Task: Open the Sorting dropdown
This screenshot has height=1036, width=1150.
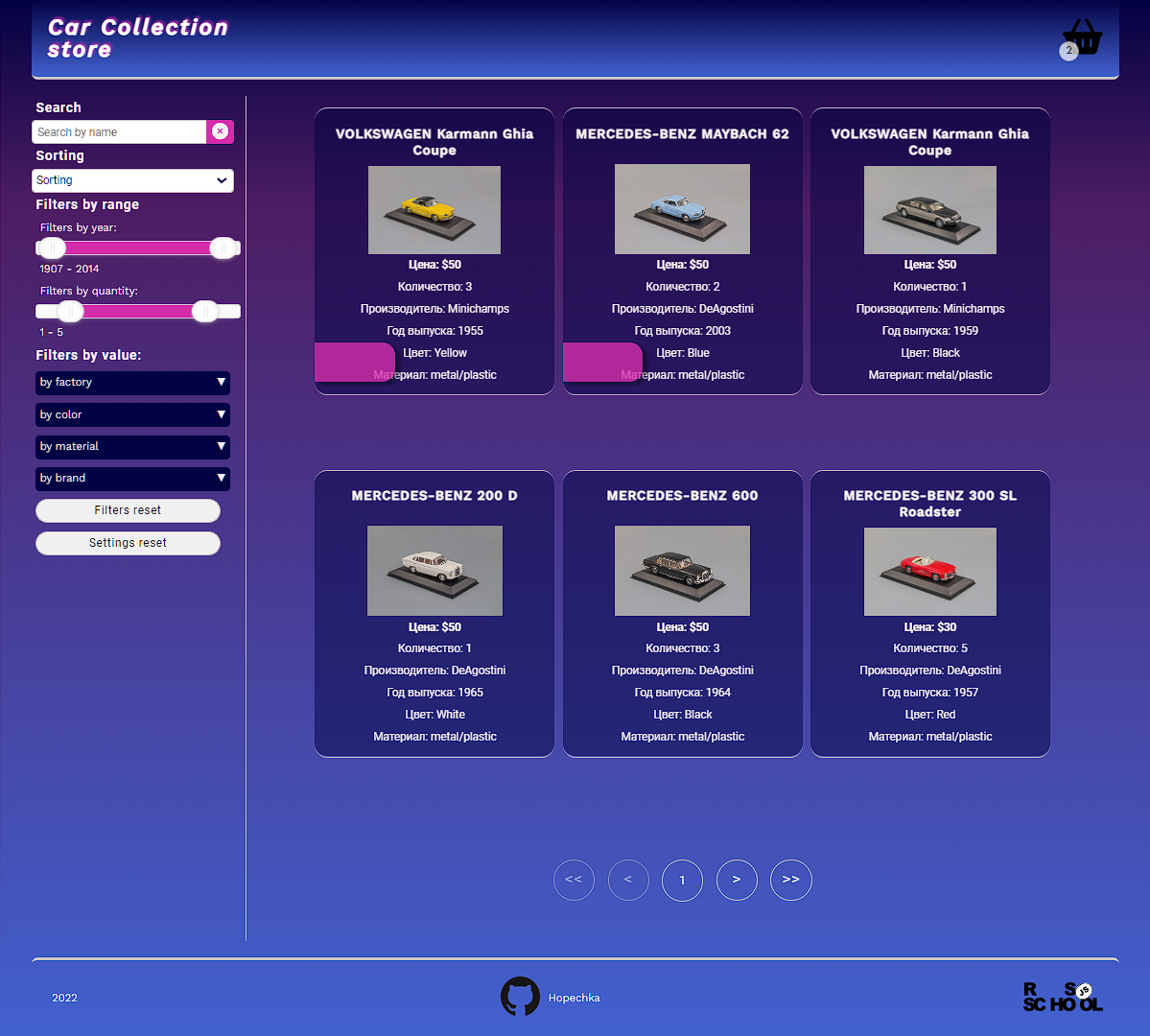Action: (x=132, y=180)
